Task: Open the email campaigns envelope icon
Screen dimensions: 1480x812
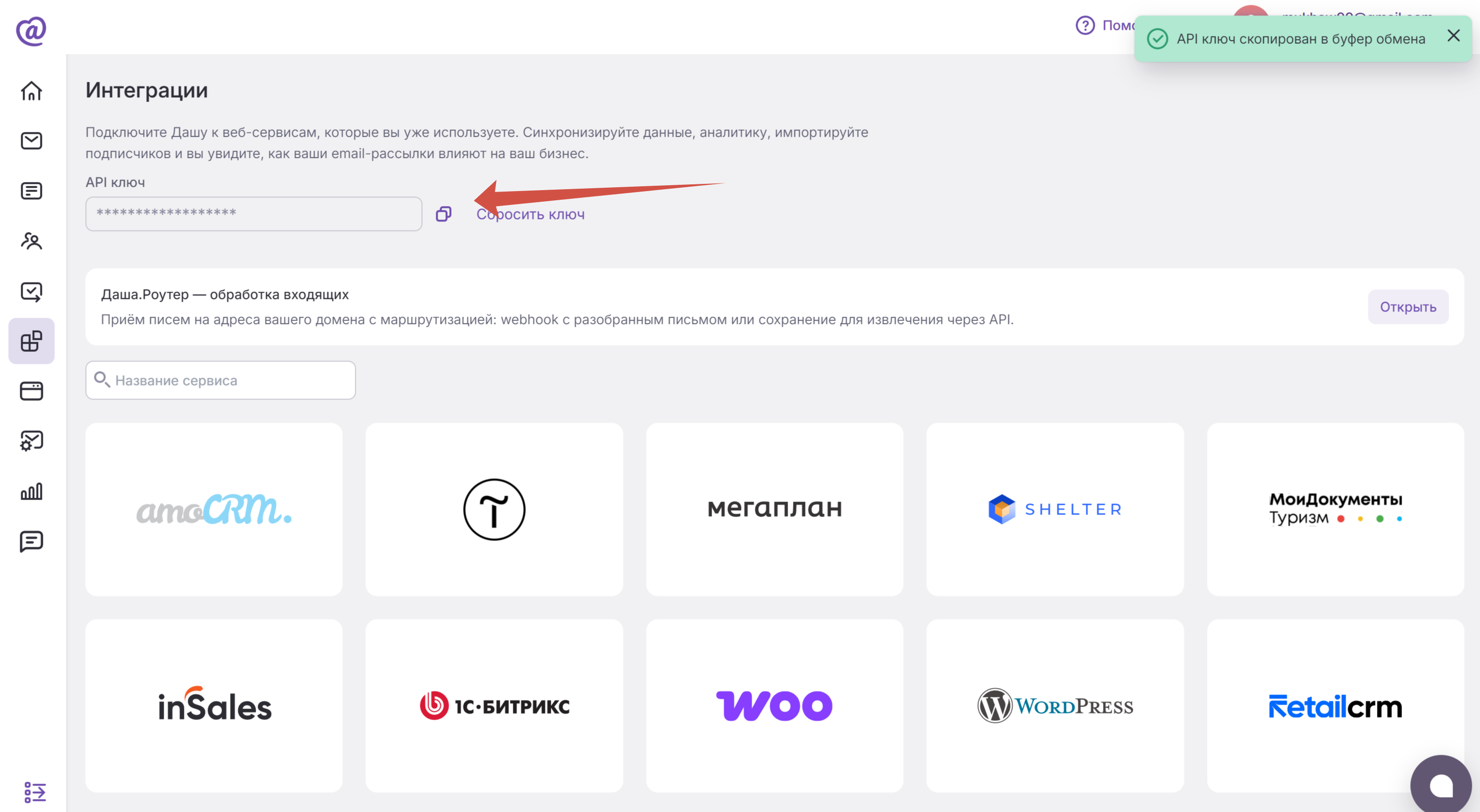Action: (32, 141)
